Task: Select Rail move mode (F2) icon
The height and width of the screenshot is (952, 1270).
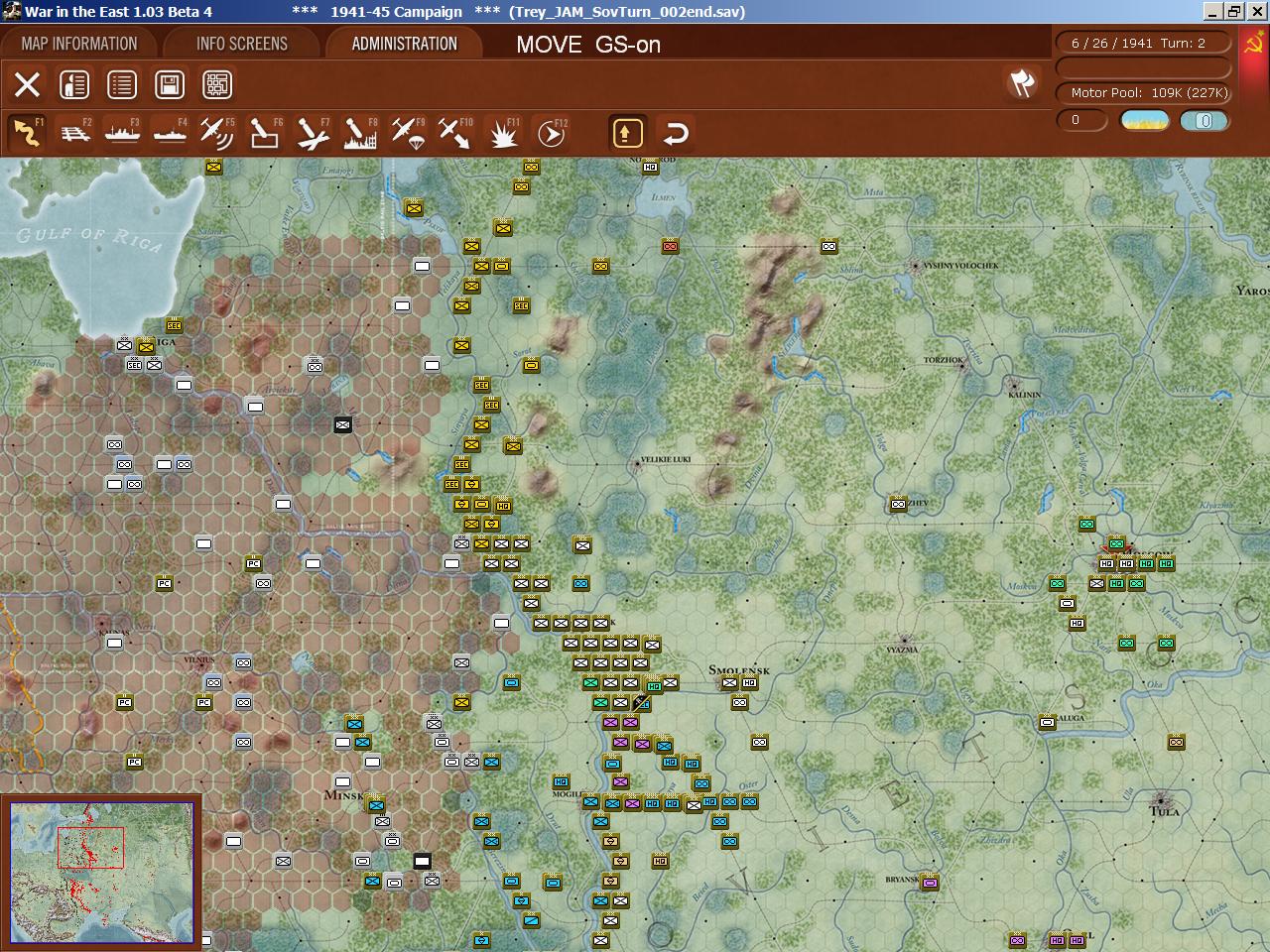Action: tap(74, 133)
